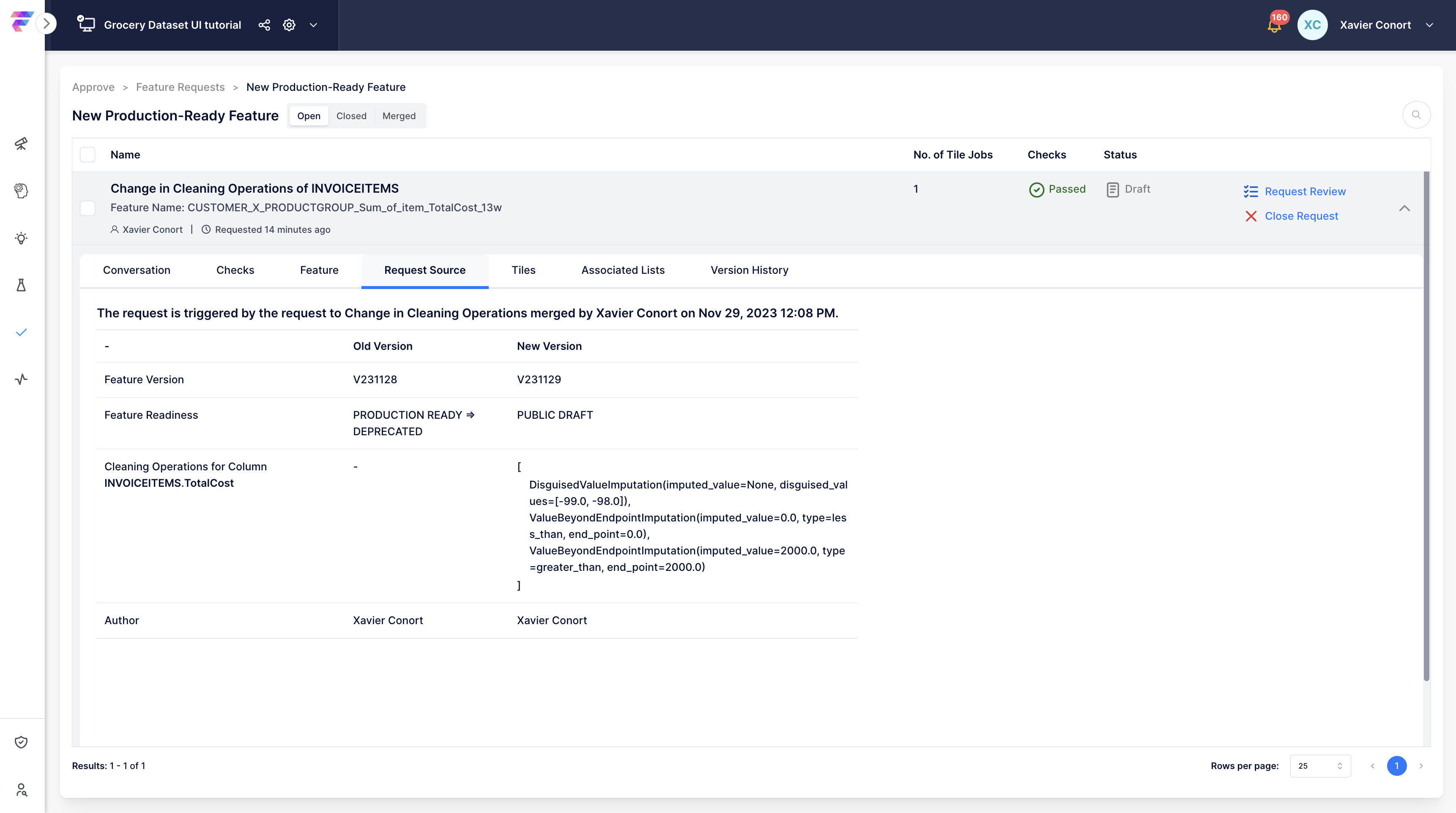The image size is (1456, 813).
Task: Open the Xavier Conort user menu chevron
Action: click(1429, 25)
